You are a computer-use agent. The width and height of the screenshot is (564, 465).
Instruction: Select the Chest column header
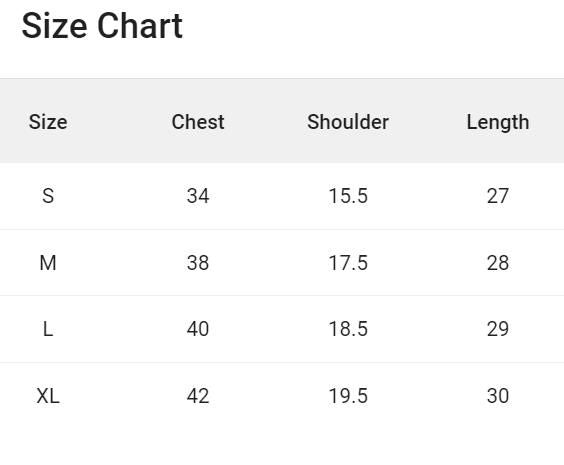click(x=198, y=122)
